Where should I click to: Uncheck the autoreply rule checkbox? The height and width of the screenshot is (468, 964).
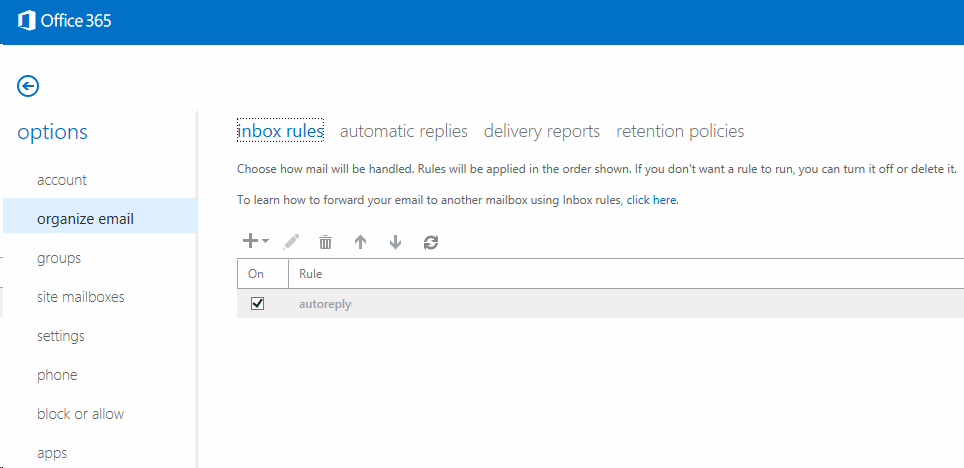257,304
